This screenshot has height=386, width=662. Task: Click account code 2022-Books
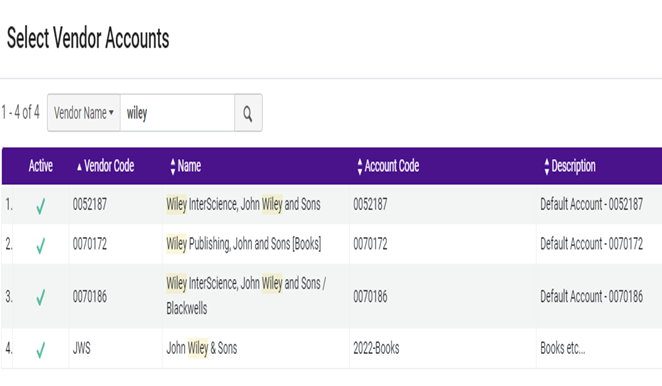[x=376, y=348]
